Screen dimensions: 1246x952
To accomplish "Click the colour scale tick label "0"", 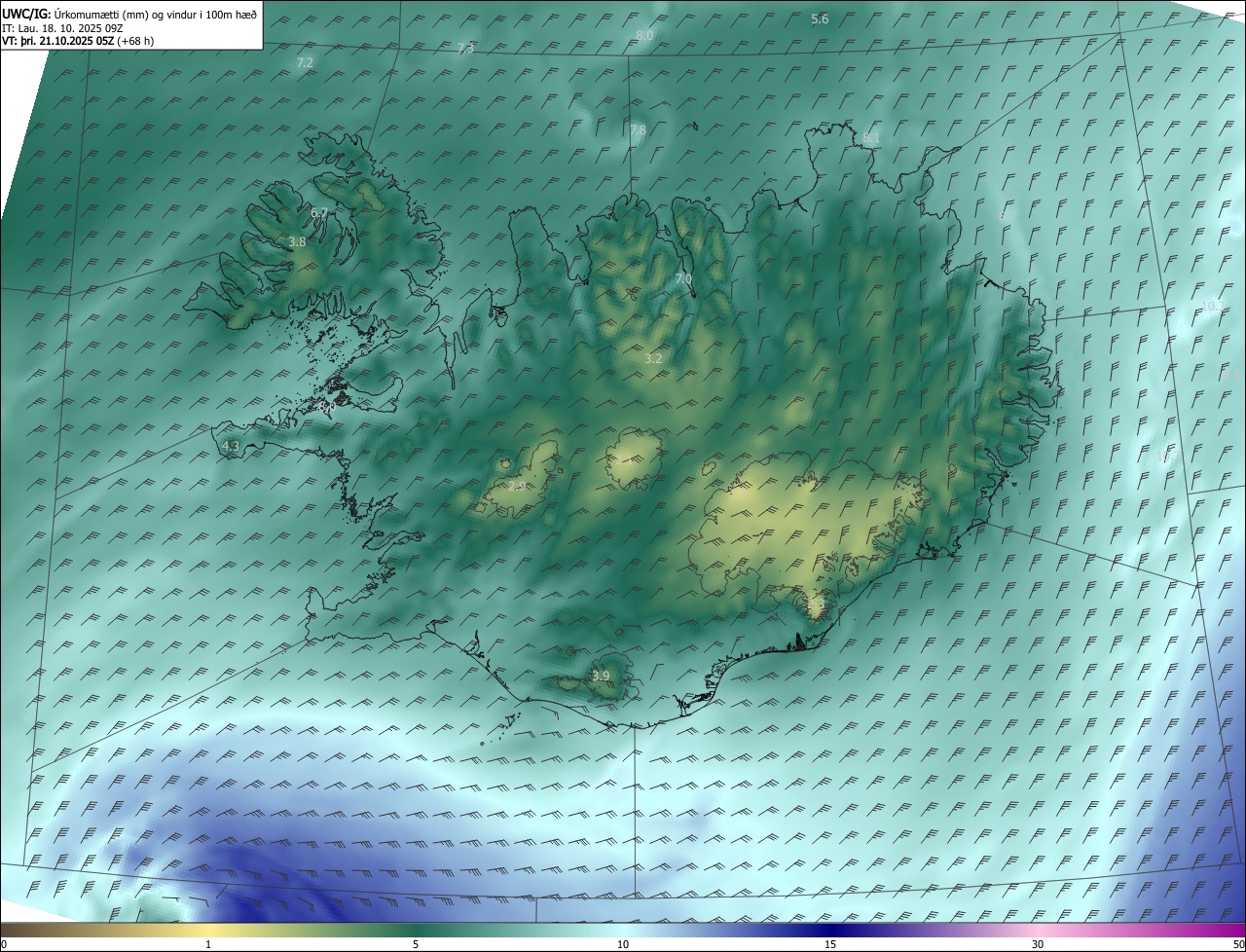I will coord(4,944).
